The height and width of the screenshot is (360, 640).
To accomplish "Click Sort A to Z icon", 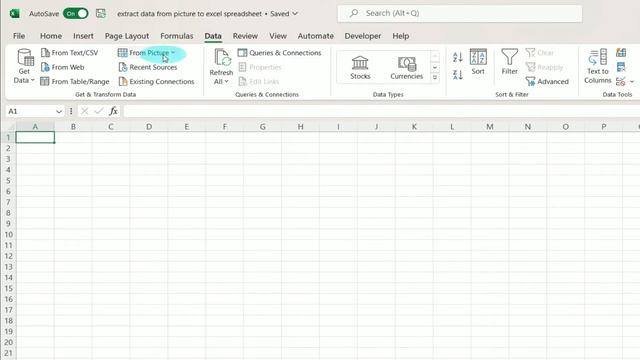I will [458, 57].
